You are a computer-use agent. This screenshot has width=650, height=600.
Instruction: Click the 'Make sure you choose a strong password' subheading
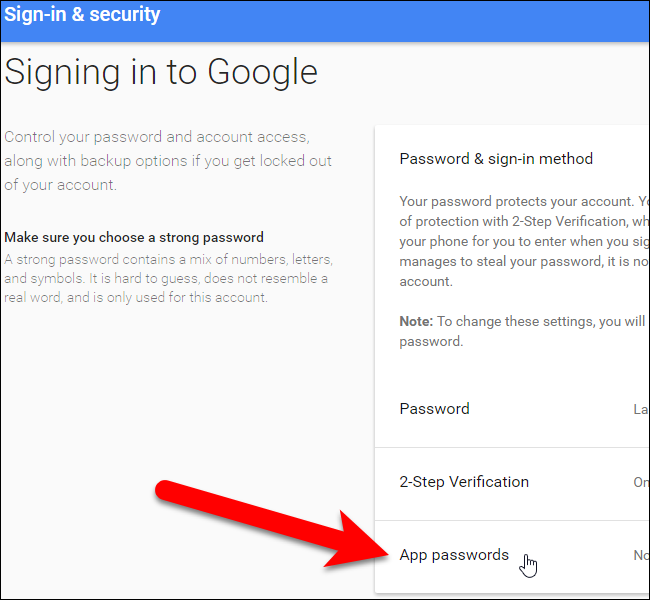(134, 237)
